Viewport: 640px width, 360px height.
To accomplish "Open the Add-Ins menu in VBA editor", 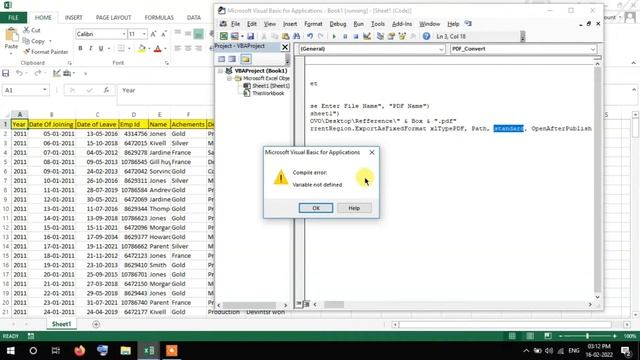I will [402, 24].
